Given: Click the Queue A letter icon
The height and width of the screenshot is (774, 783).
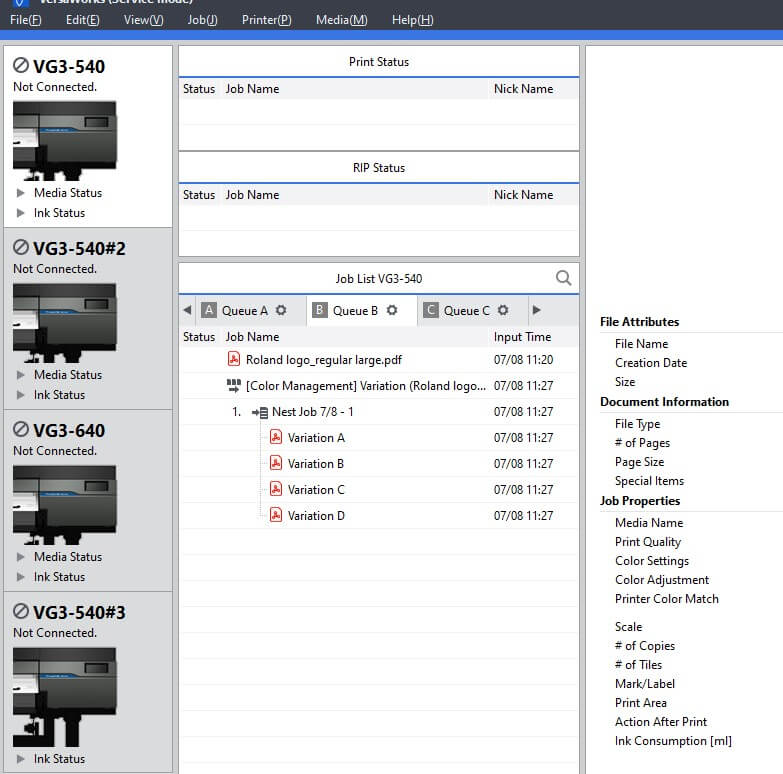Looking at the screenshot, I should click(209, 310).
